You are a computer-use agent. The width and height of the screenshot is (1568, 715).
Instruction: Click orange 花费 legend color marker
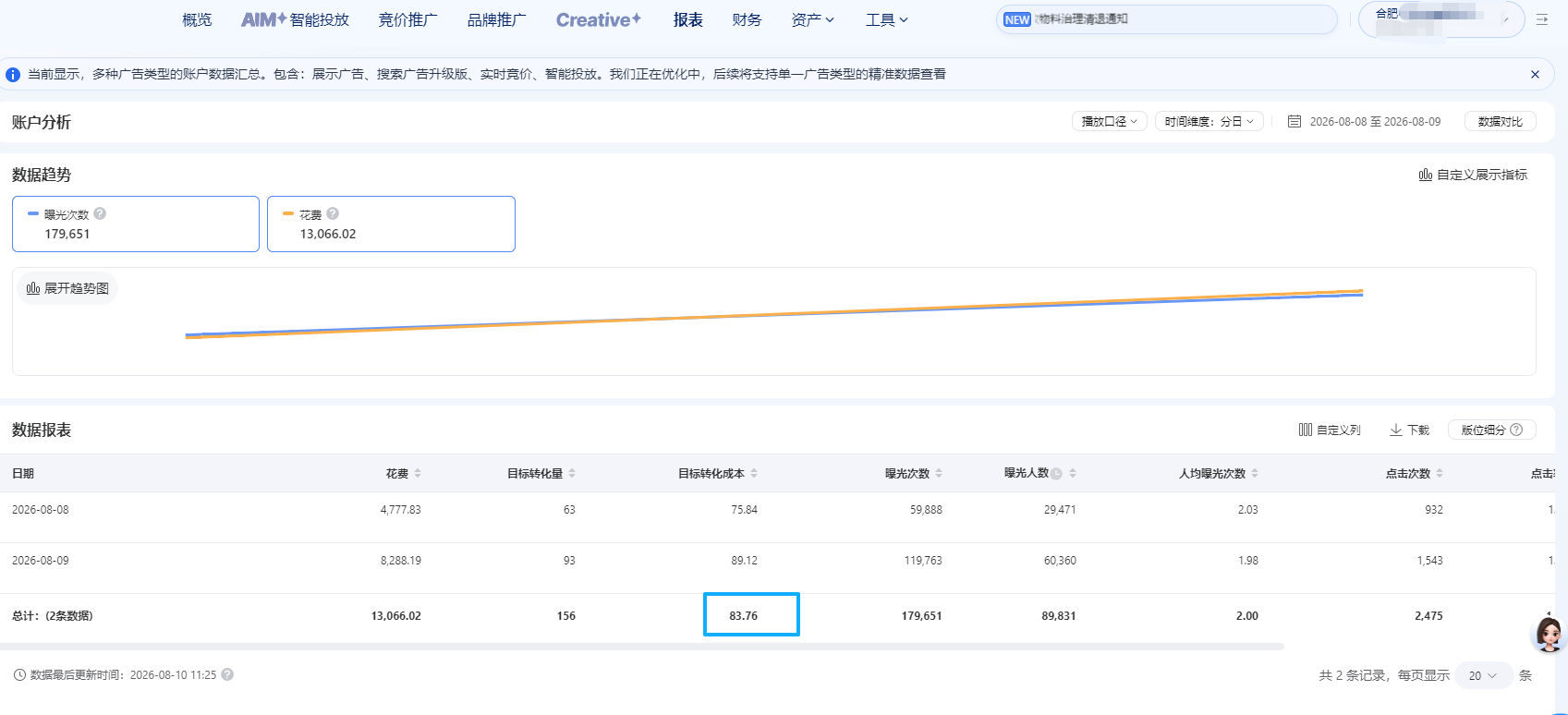click(288, 213)
